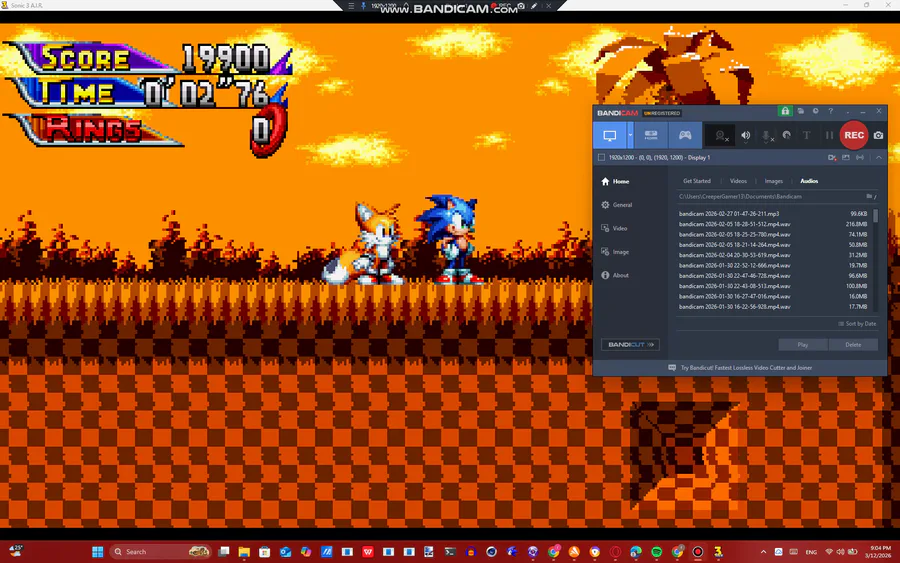Open the Sonic 3 A.I.R. taskbar icon
The width and height of the screenshot is (900, 563).
pyautogui.click(x=718, y=552)
